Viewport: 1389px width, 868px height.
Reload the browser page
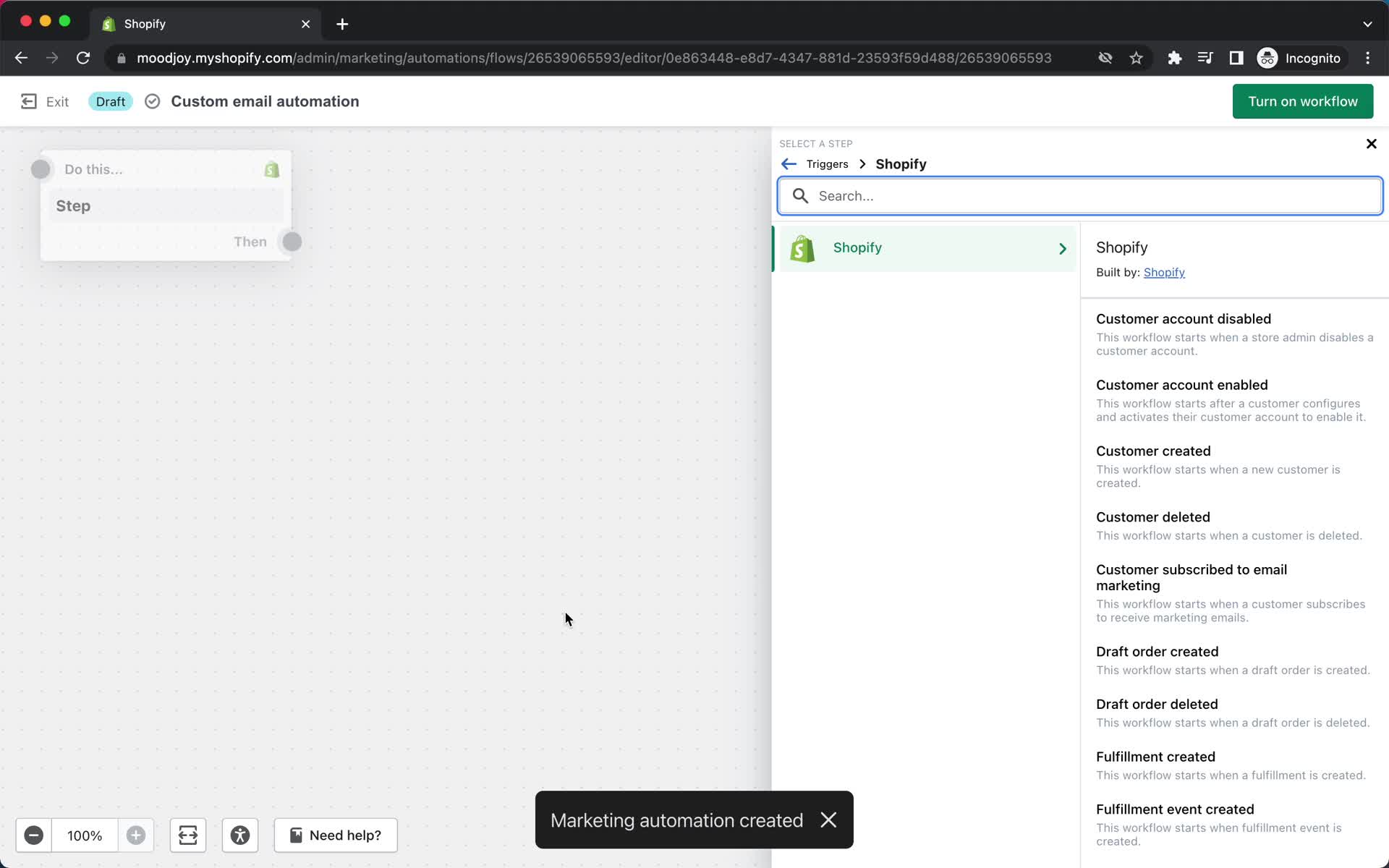(x=83, y=58)
